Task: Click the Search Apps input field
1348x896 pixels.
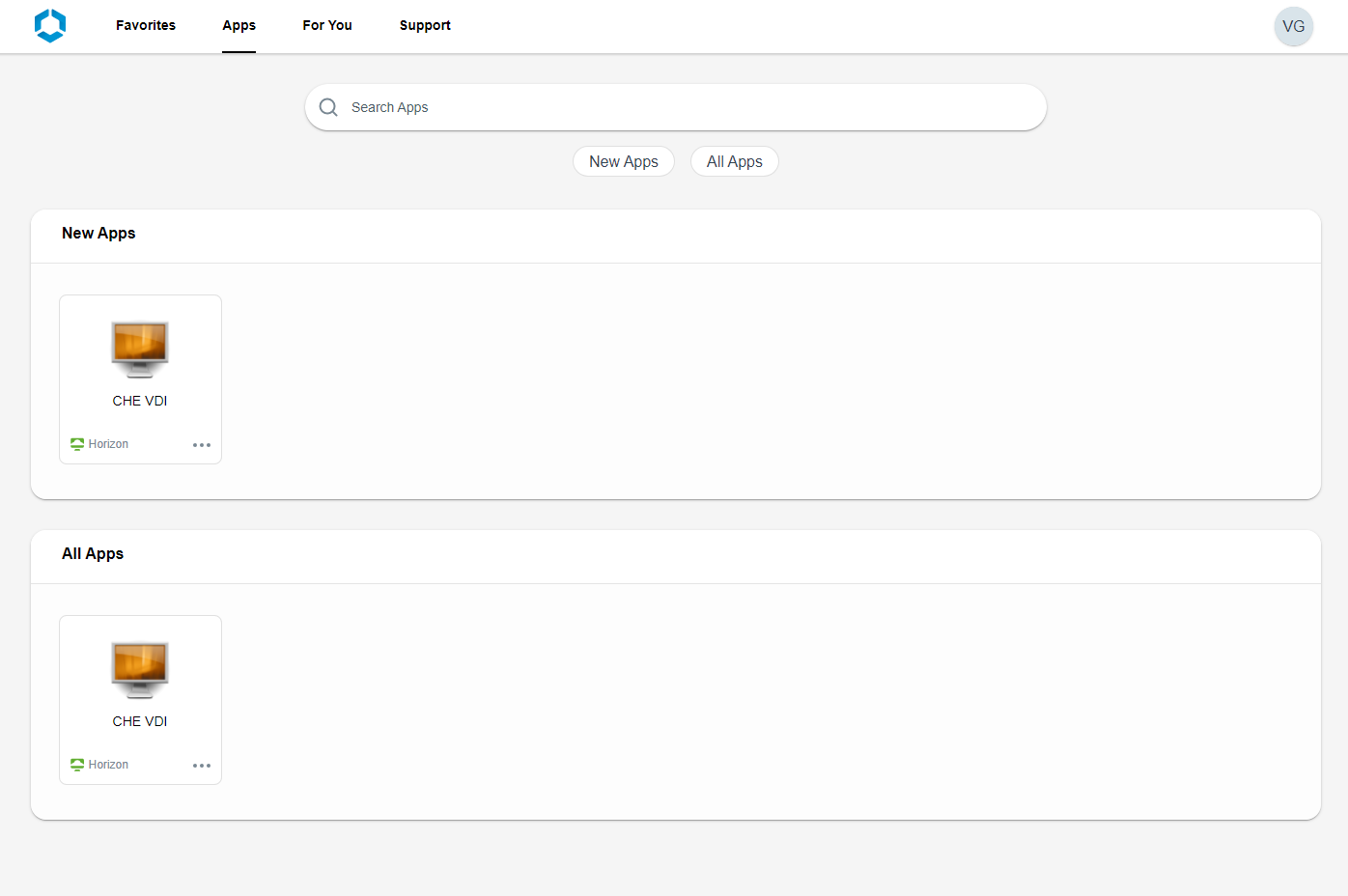Action: coord(676,107)
